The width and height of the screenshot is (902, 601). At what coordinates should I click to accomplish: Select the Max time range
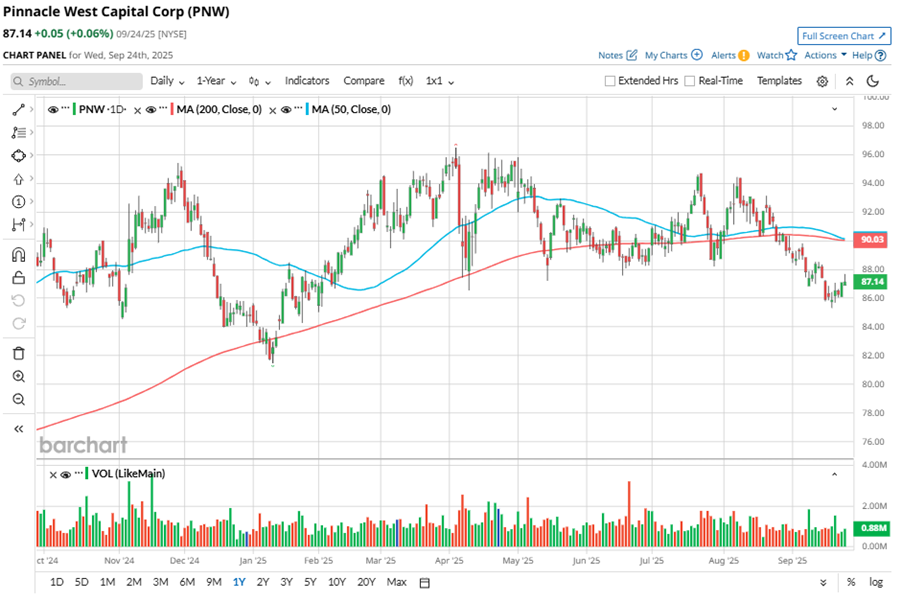pos(396,582)
